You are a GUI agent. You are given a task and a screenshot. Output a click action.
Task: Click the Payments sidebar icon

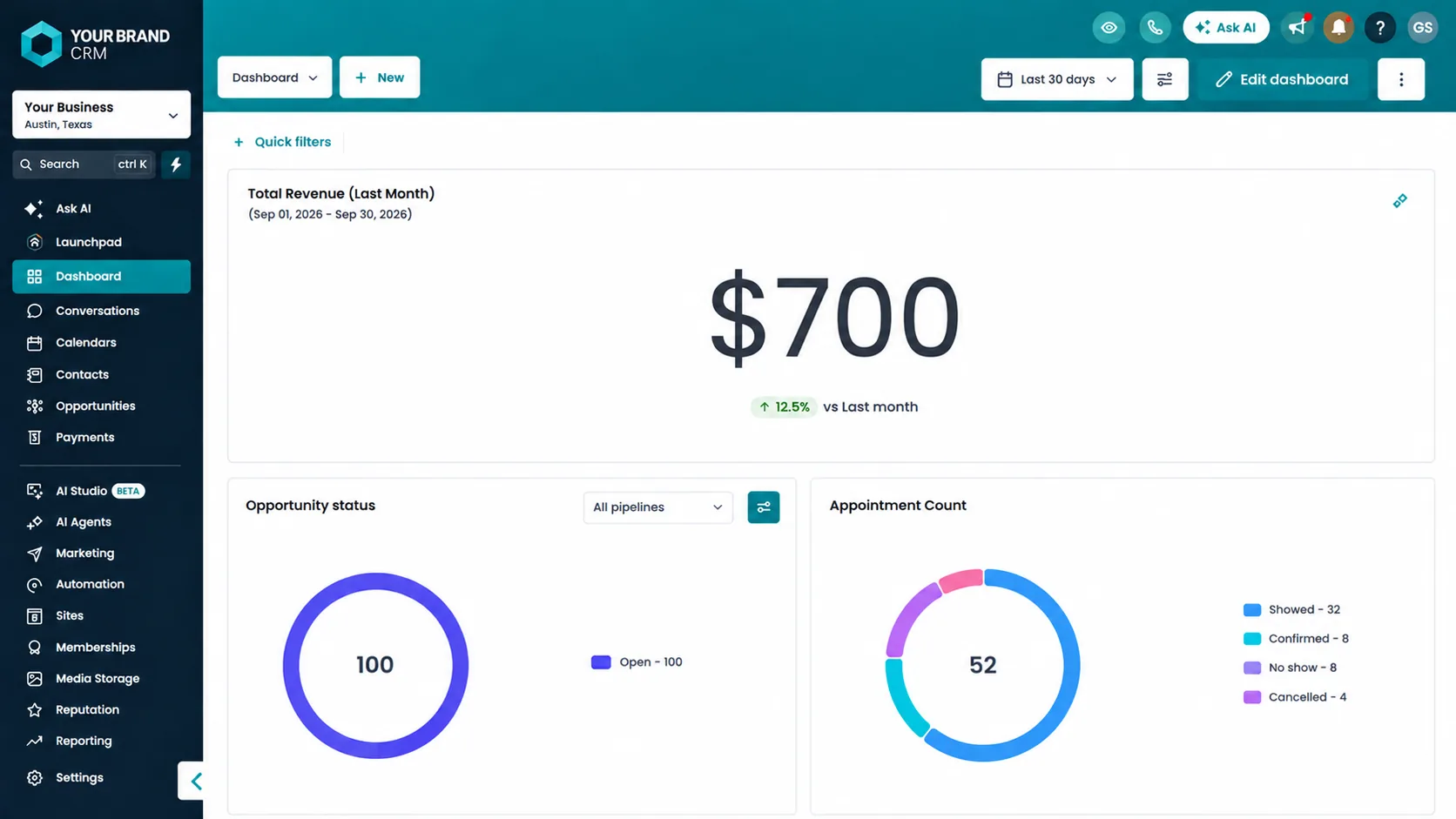[35, 438]
